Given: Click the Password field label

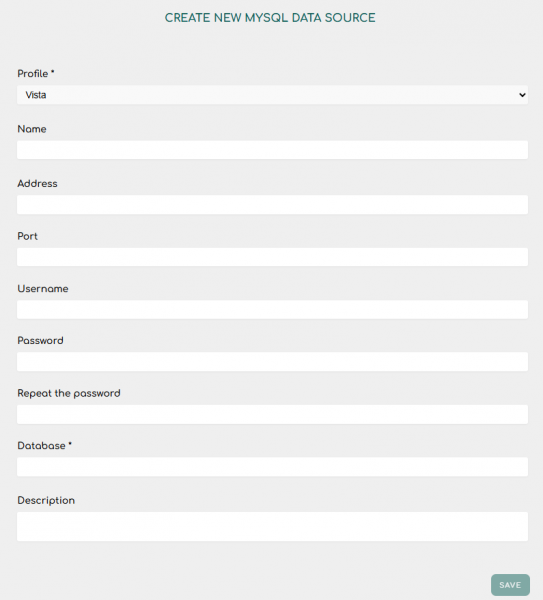Looking at the screenshot, I should point(40,341).
